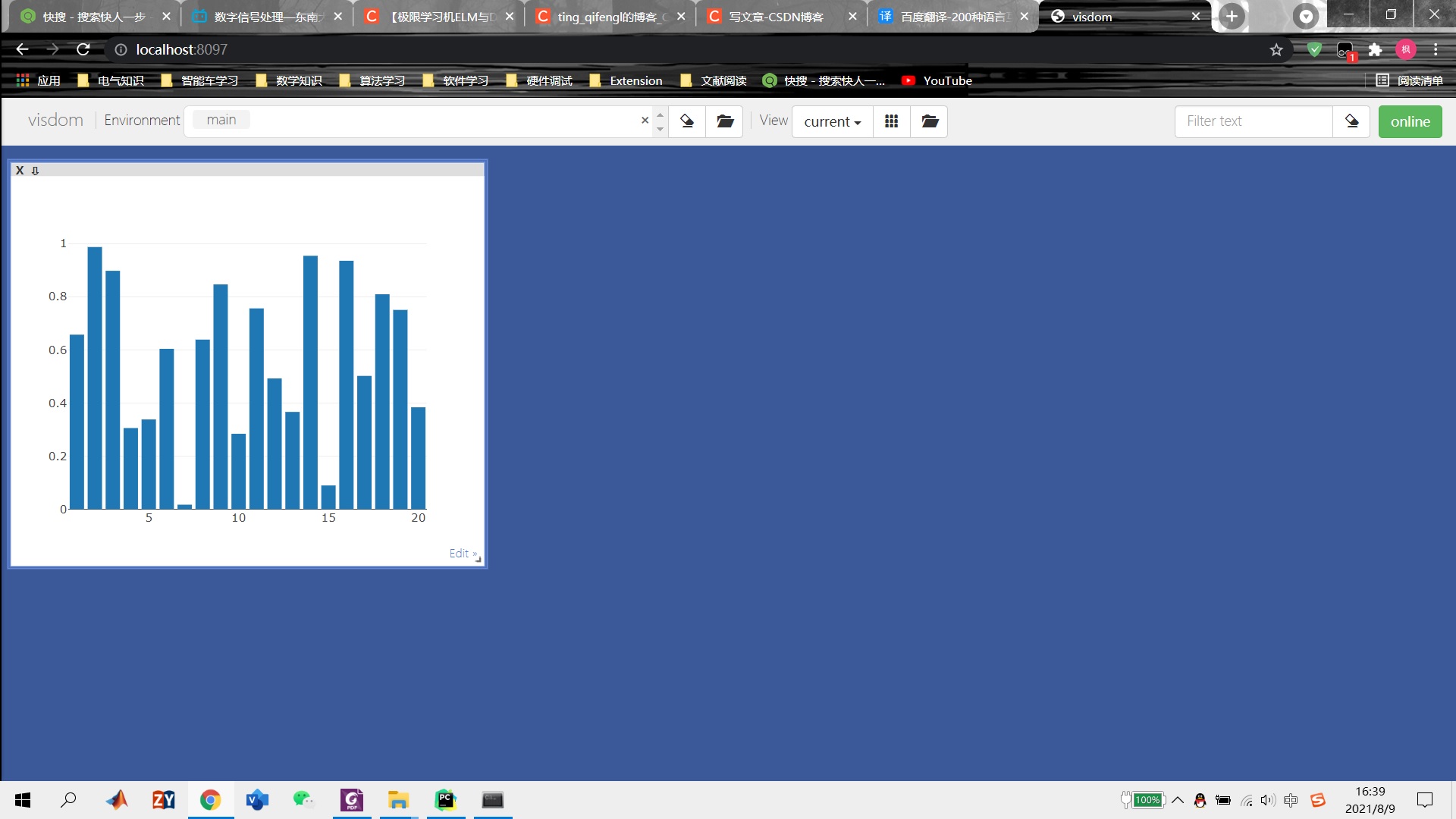Open the manage views folder icon
Image resolution: width=1456 pixels, height=819 pixels.
[x=930, y=121]
